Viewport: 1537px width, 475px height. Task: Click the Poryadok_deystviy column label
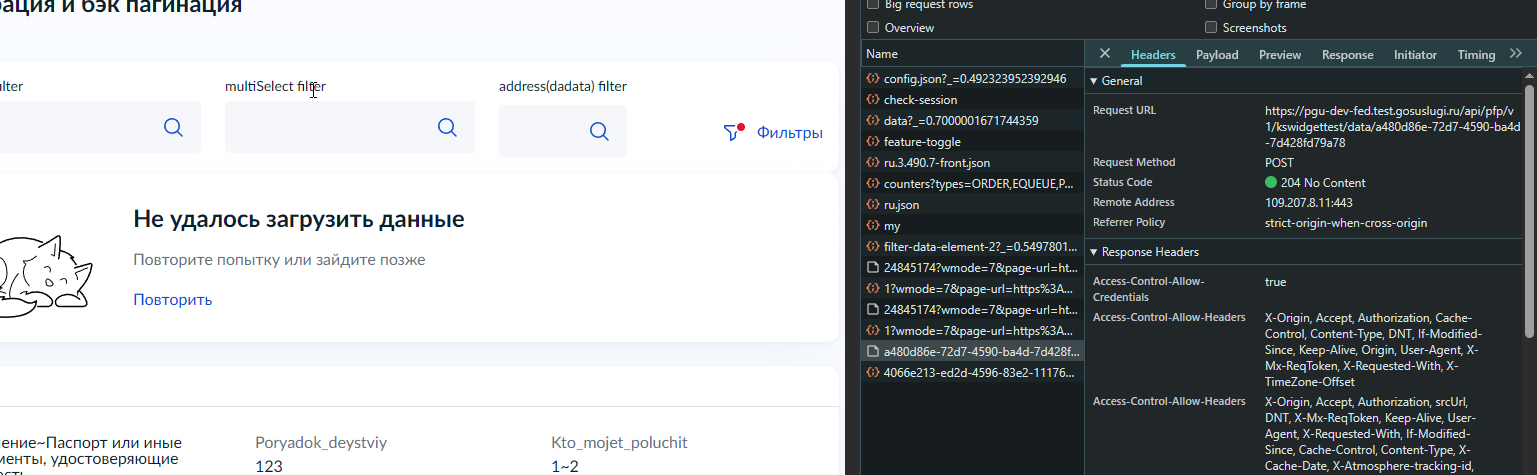pyautogui.click(x=321, y=442)
